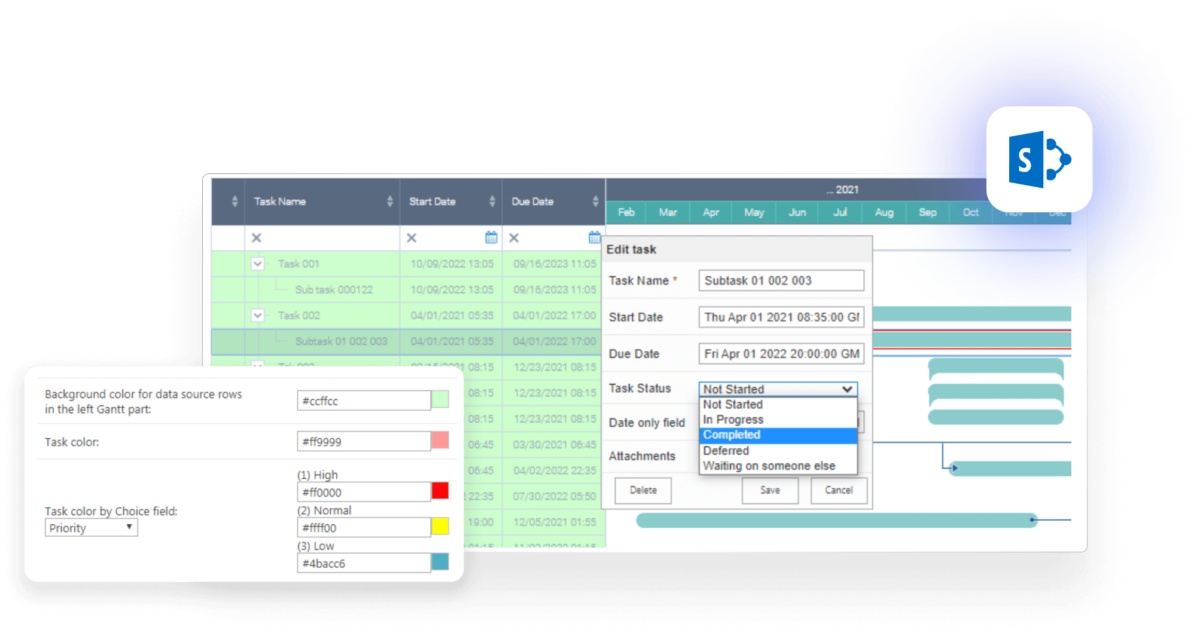Collapse the Task 002 row

coord(258,313)
